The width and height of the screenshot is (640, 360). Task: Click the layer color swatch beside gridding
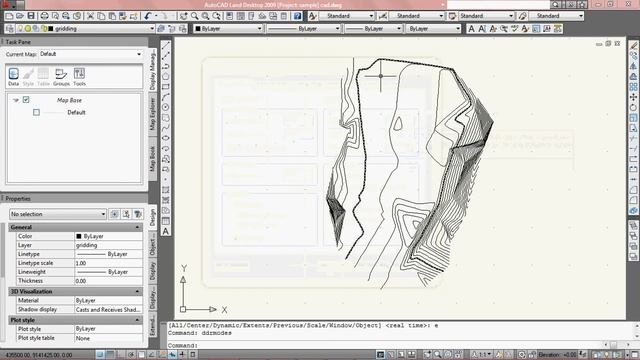tap(51, 29)
